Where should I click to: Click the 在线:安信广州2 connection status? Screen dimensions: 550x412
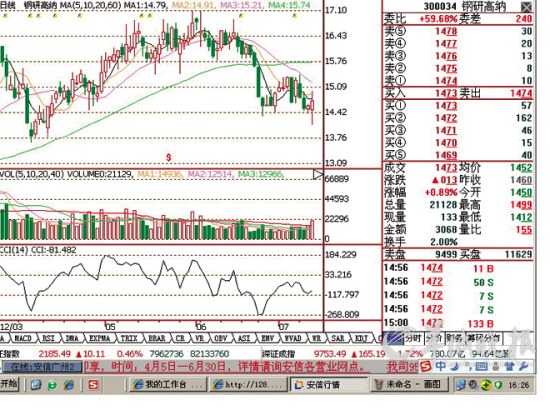pyautogui.click(x=42, y=367)
